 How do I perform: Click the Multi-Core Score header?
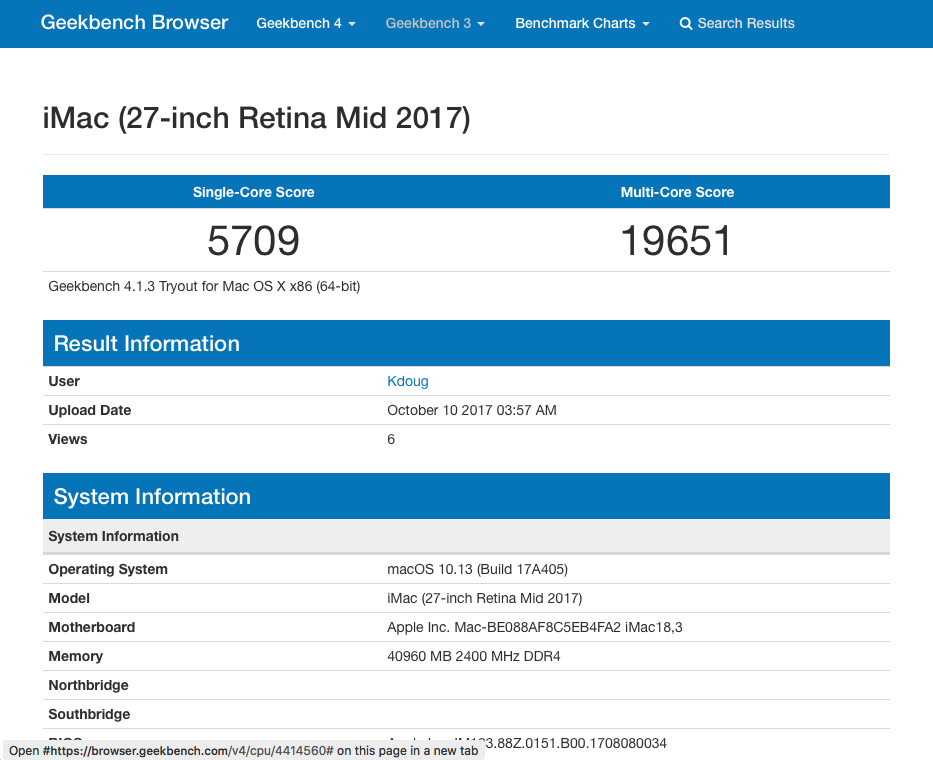point(677,192)
